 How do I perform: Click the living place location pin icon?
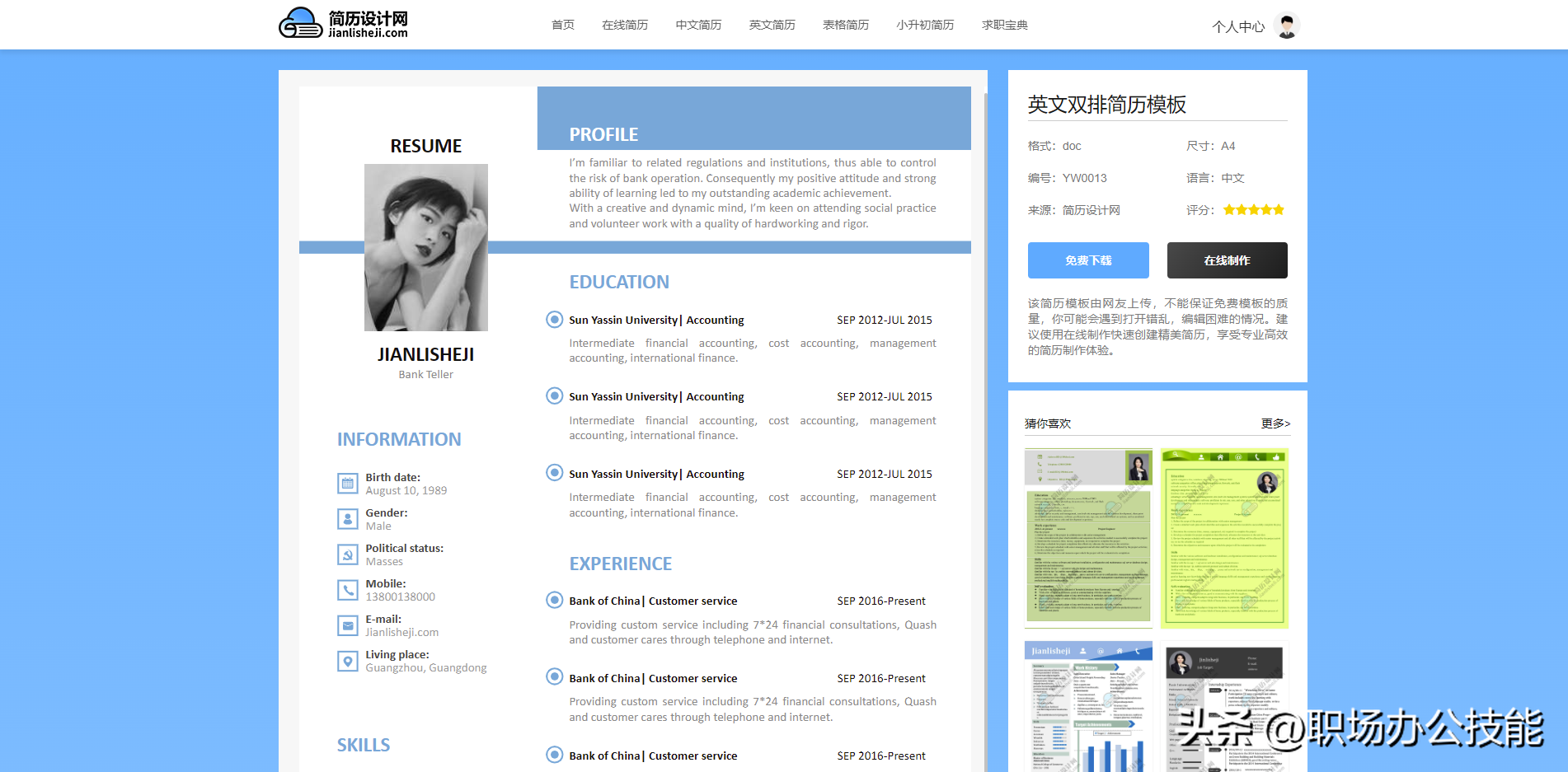click(348, 661)
